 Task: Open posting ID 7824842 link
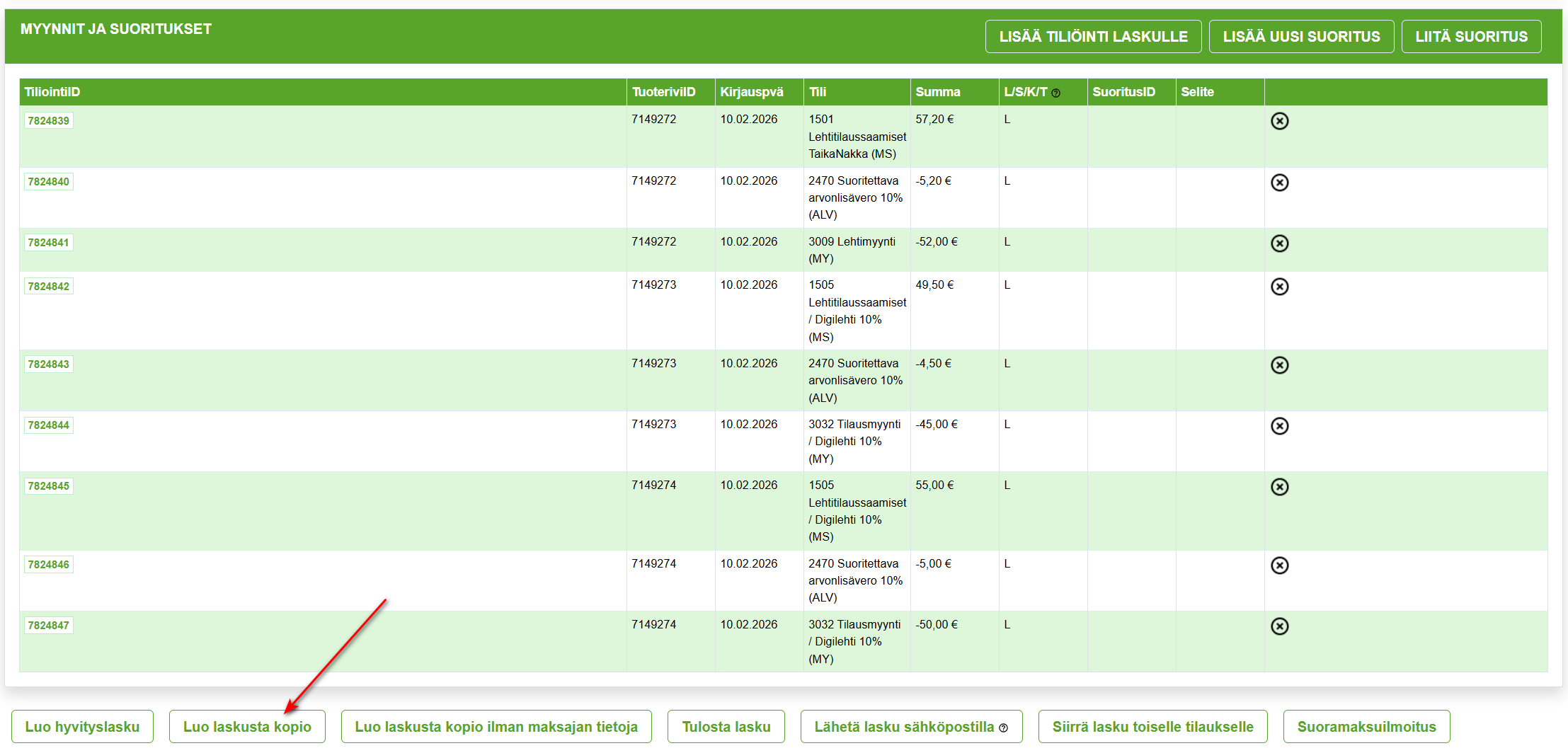[x=49, y=287]
